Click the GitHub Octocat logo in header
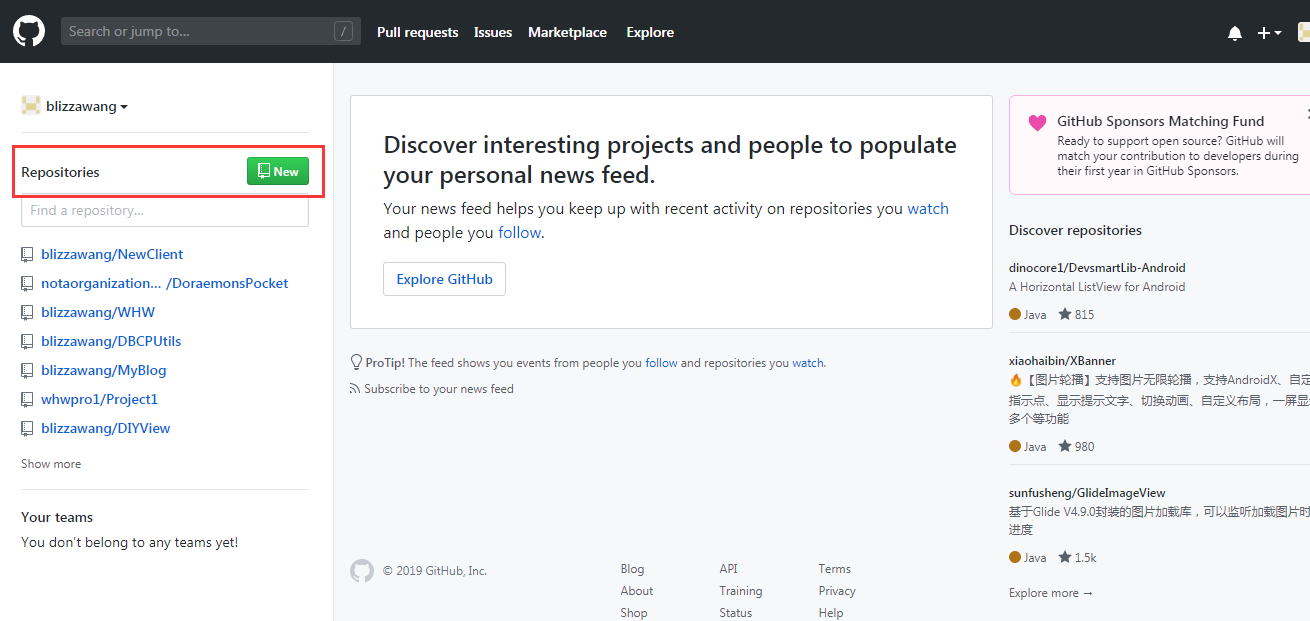The height and width of the screenshot is (621, 1310). click(29, 31)
